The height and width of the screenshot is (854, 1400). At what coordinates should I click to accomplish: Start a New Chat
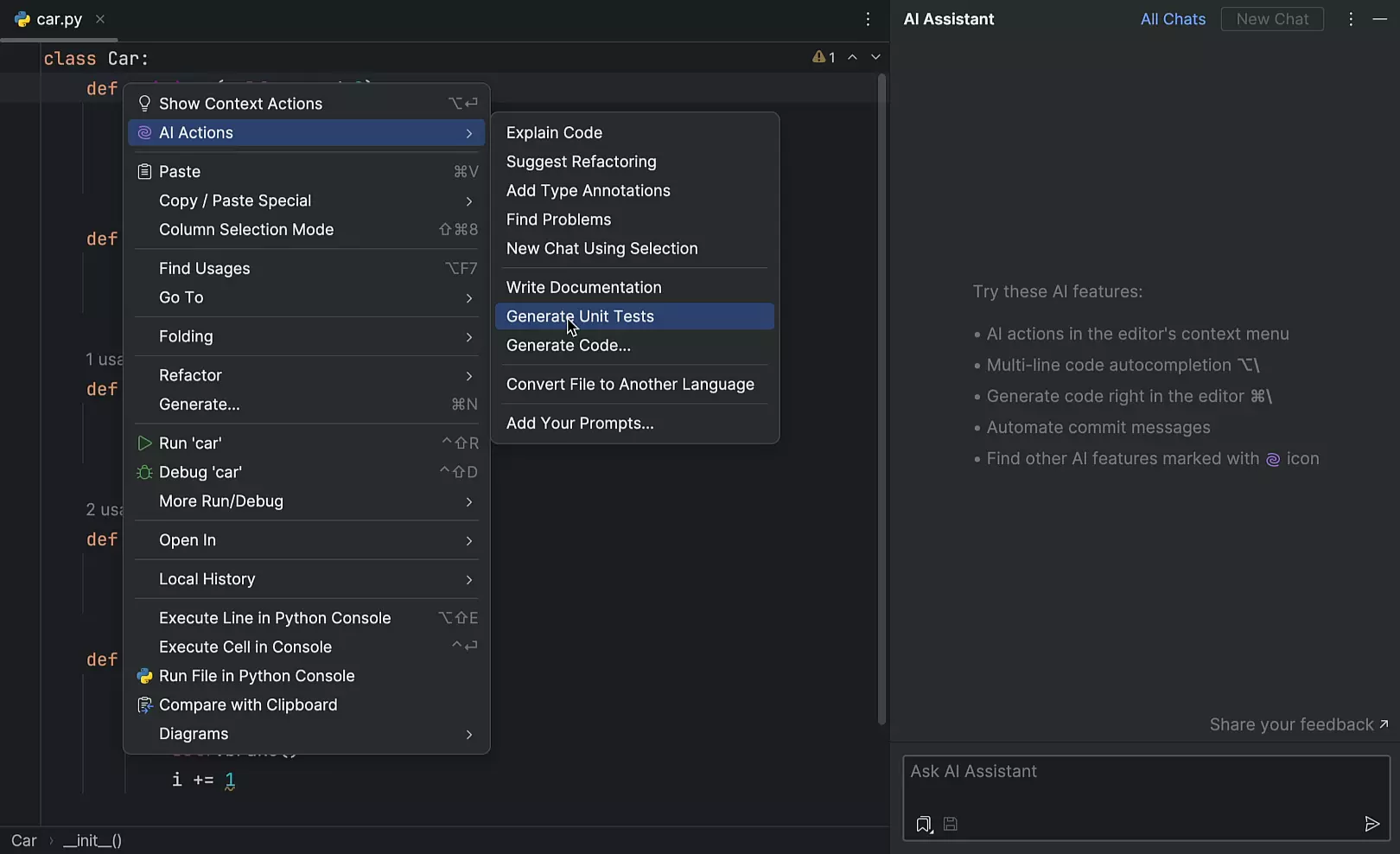pos(1271,18)
